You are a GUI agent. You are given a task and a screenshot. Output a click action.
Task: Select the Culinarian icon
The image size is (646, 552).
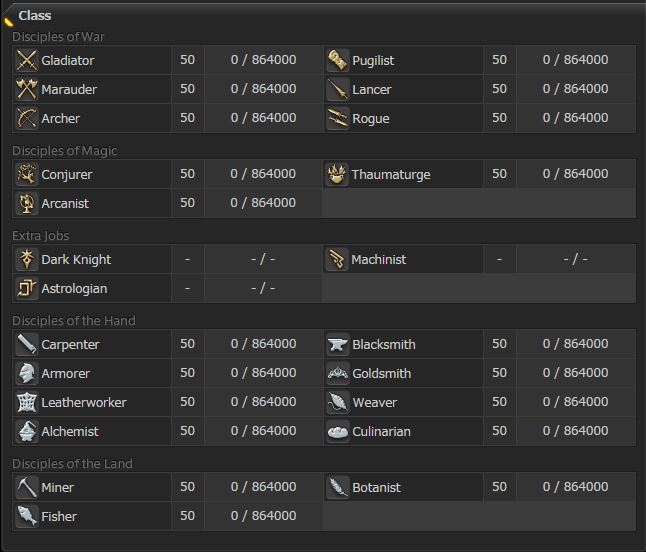[x=338, y=431]
